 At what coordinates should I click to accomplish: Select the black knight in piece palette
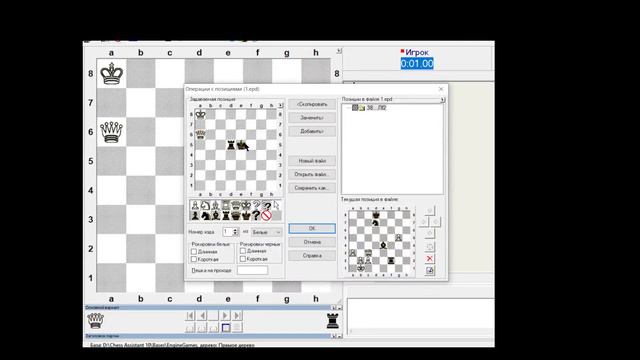[205, 216]
